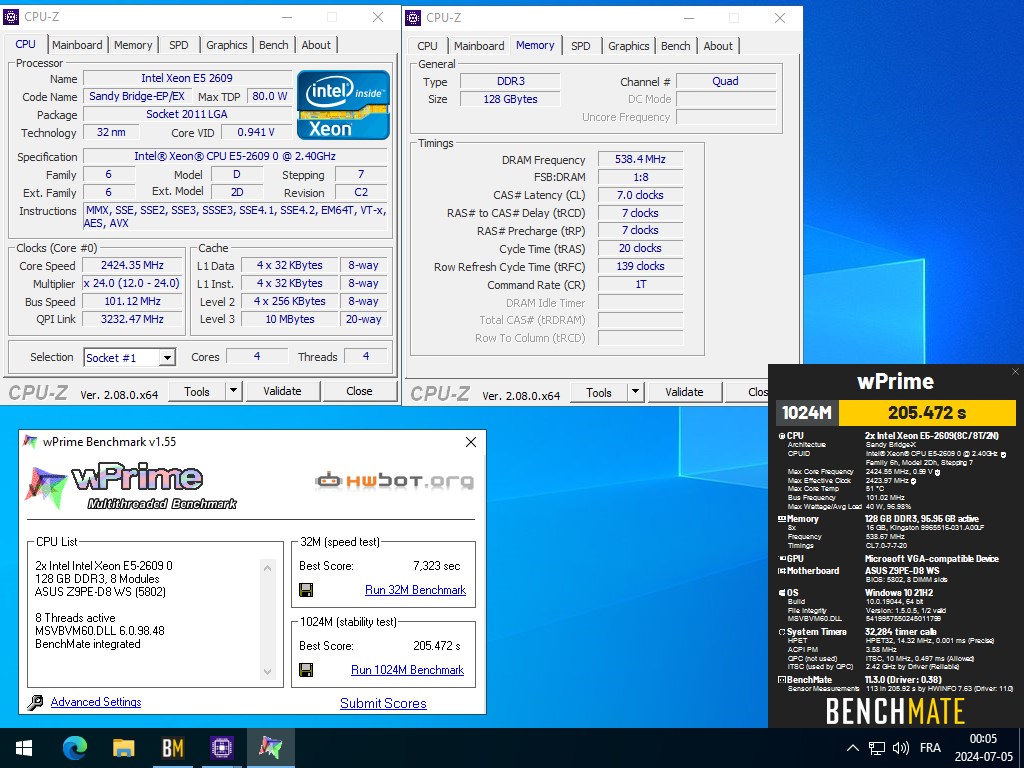The image size is (1024, 768).
Task: Click the wrench icon near Advanced Settings
Action: [x=36, y=703]
